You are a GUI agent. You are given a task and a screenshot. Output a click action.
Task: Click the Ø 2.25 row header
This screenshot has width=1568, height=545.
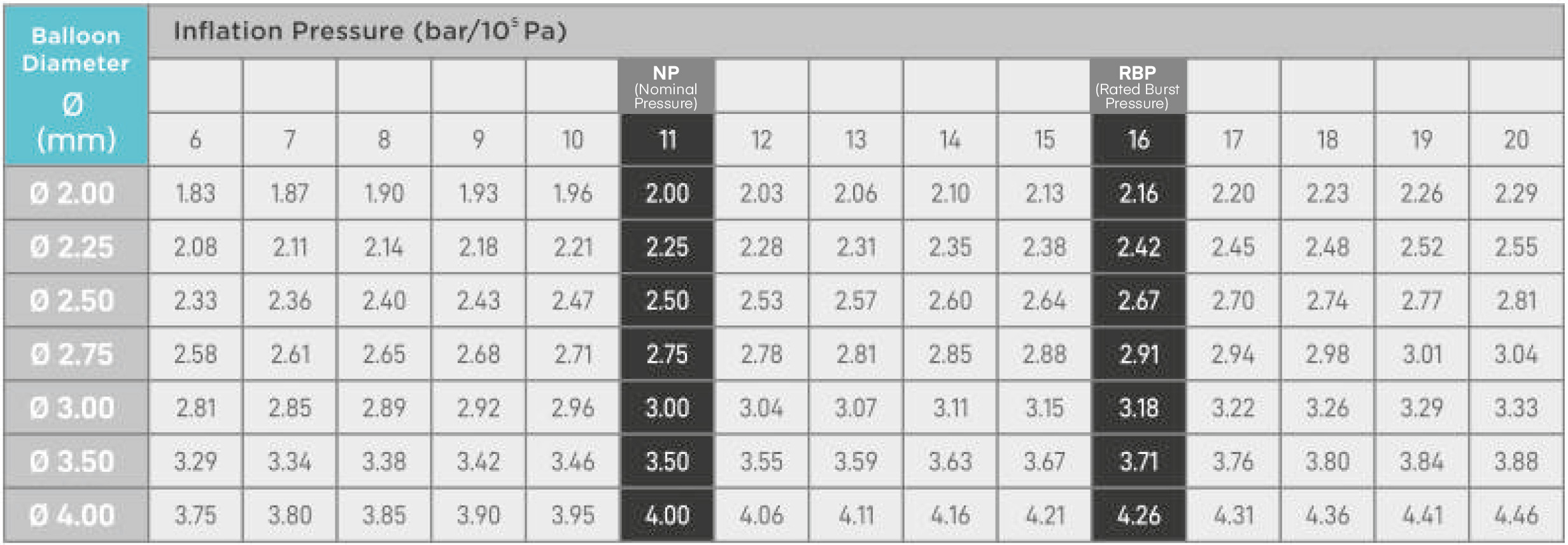73,247
